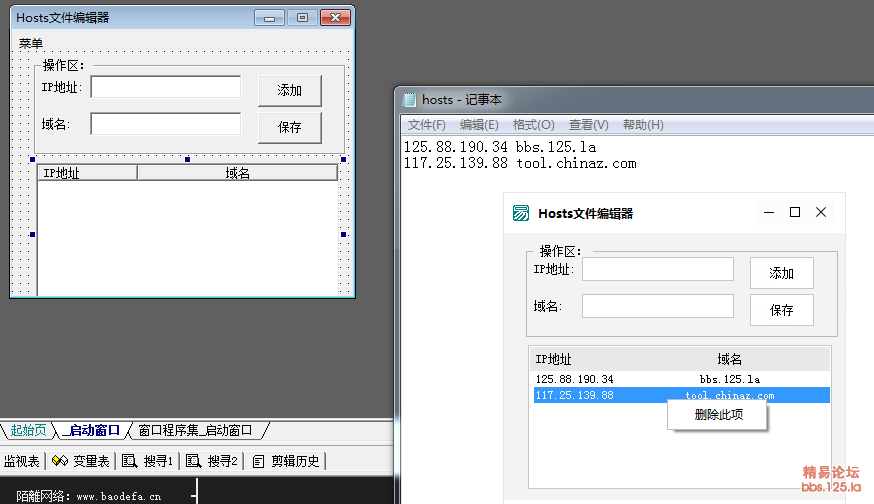Minimize the running Hosts文件编辑器 window
The height and width of the screenshot is (504, 874).
(769, 212)
